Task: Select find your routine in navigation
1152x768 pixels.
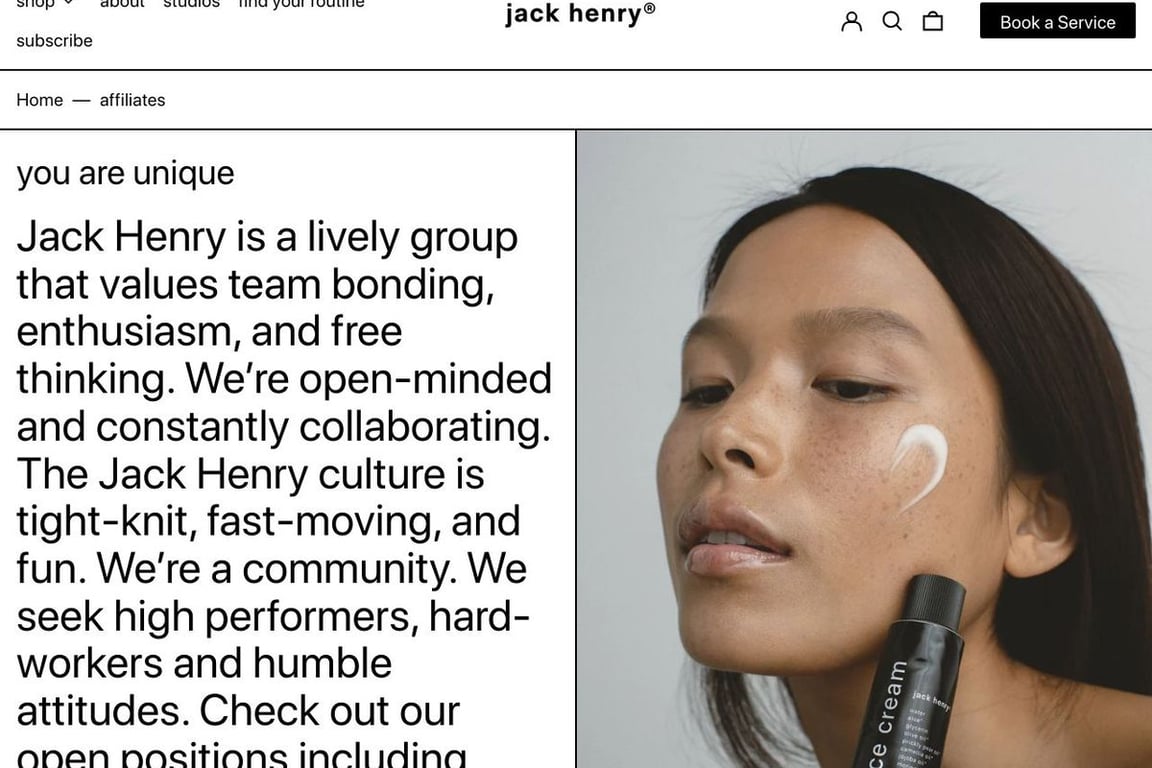Action: coord(301,4)
